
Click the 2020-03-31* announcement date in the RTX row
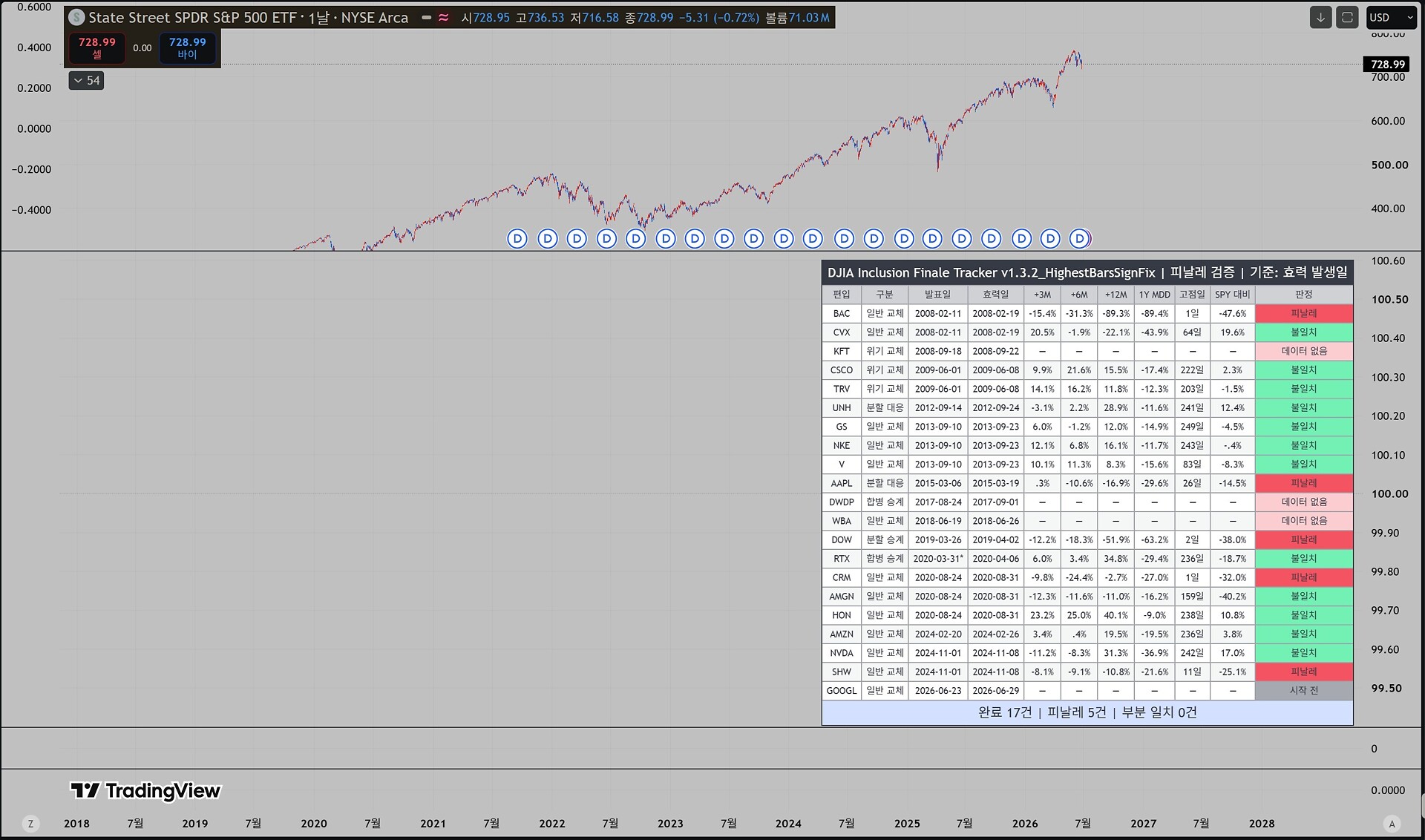click(938, 559)
